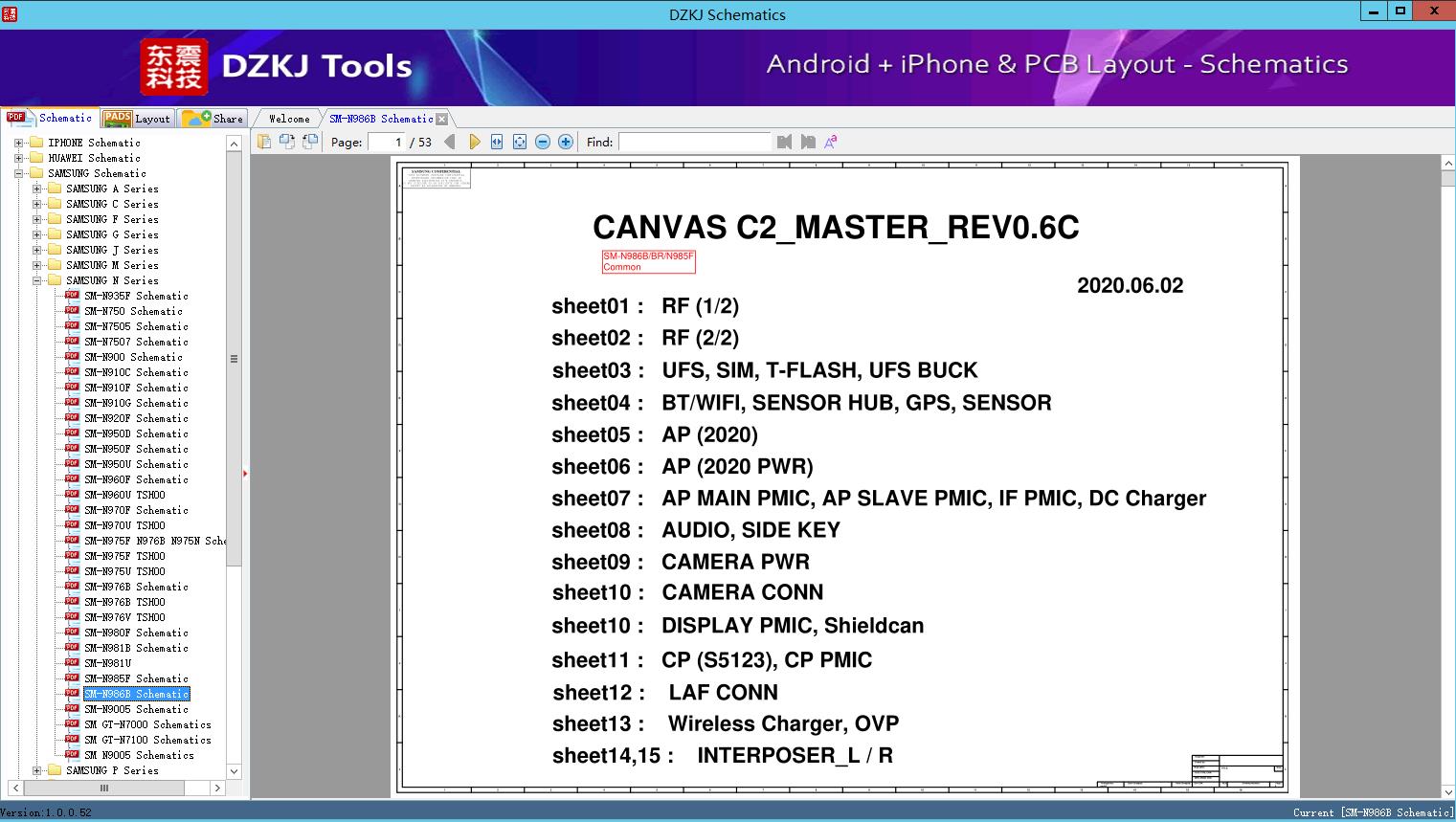
Task: Click the fit whole page icon
Action: coord(520,142)
